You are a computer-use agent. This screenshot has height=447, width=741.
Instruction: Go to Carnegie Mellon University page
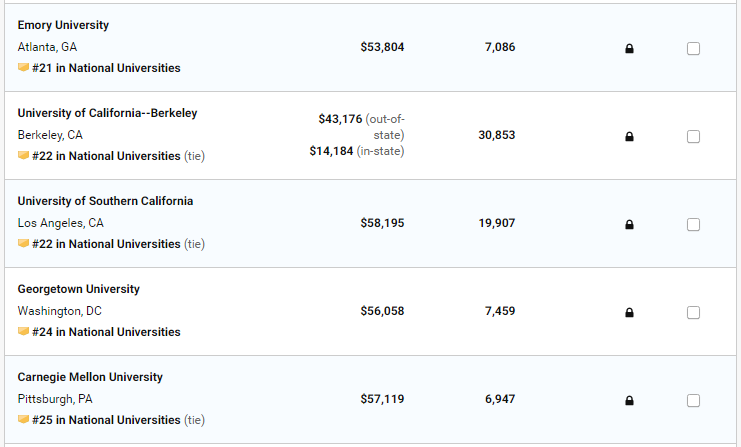[x=90, y=377]
